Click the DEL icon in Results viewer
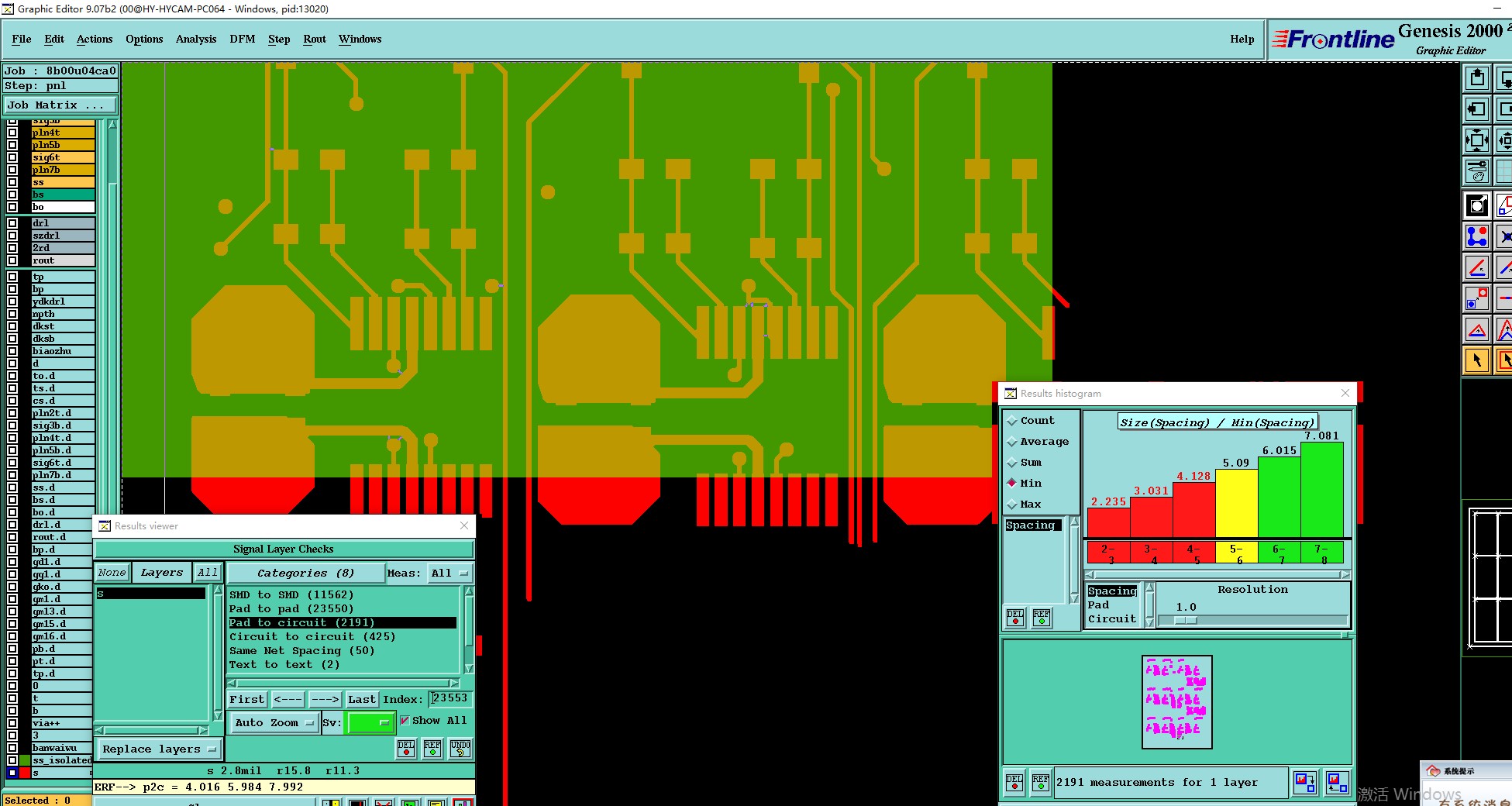The width and height of the screenshot is (1512, 806). [x=406, y=749]
